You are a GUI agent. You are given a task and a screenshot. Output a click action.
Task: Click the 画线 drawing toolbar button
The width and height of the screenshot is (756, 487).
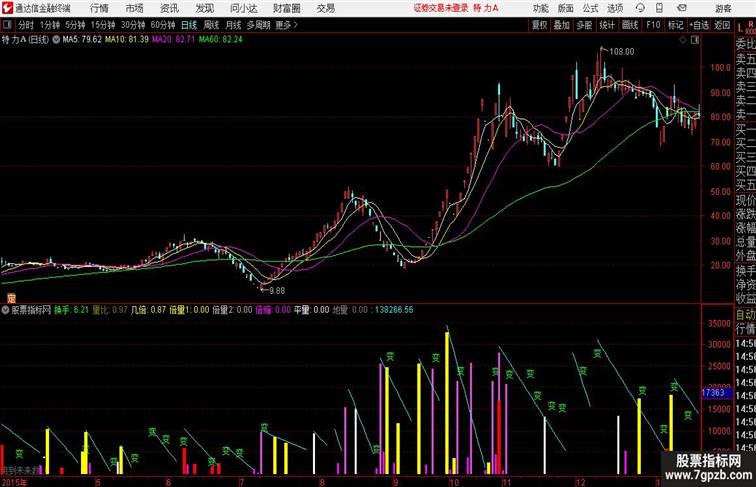(630, 25)
